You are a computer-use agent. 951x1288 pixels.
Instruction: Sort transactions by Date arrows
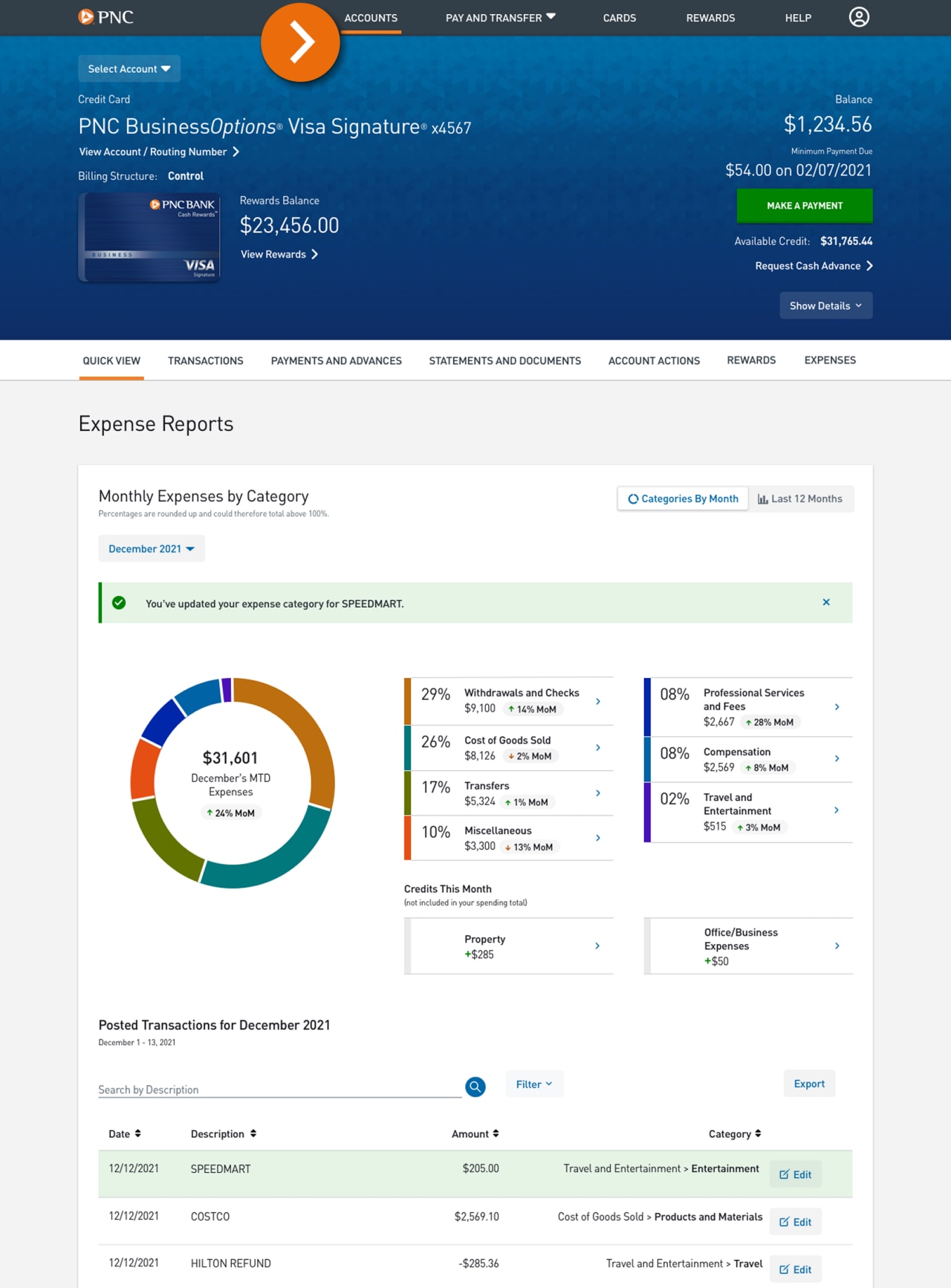click(x=137, y=1133)
